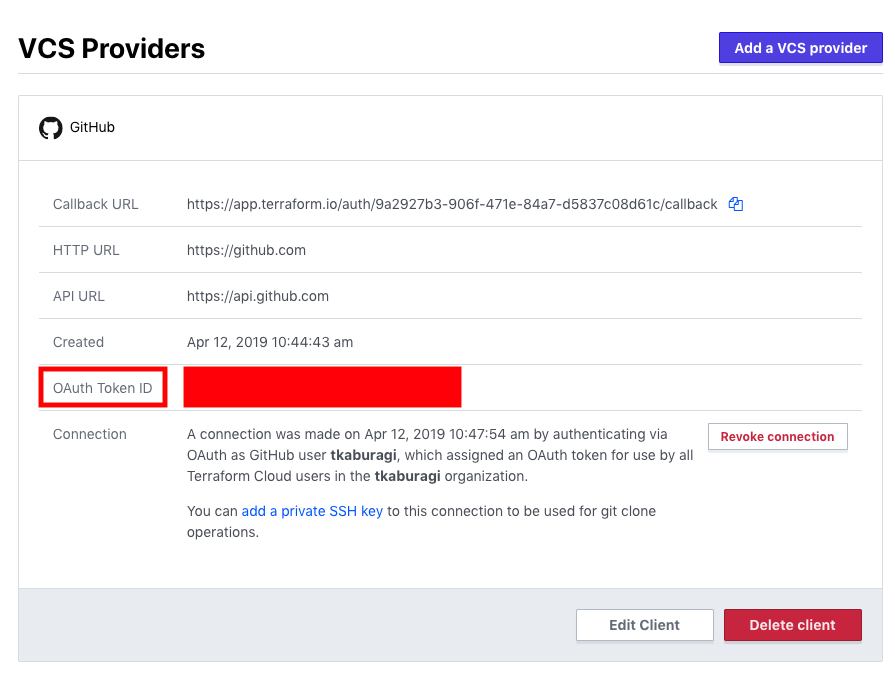Image resolution: width=895 pixels, height=676 pixels.
Task: Click the Callback URL field label
Action: [x=96, y=204]
